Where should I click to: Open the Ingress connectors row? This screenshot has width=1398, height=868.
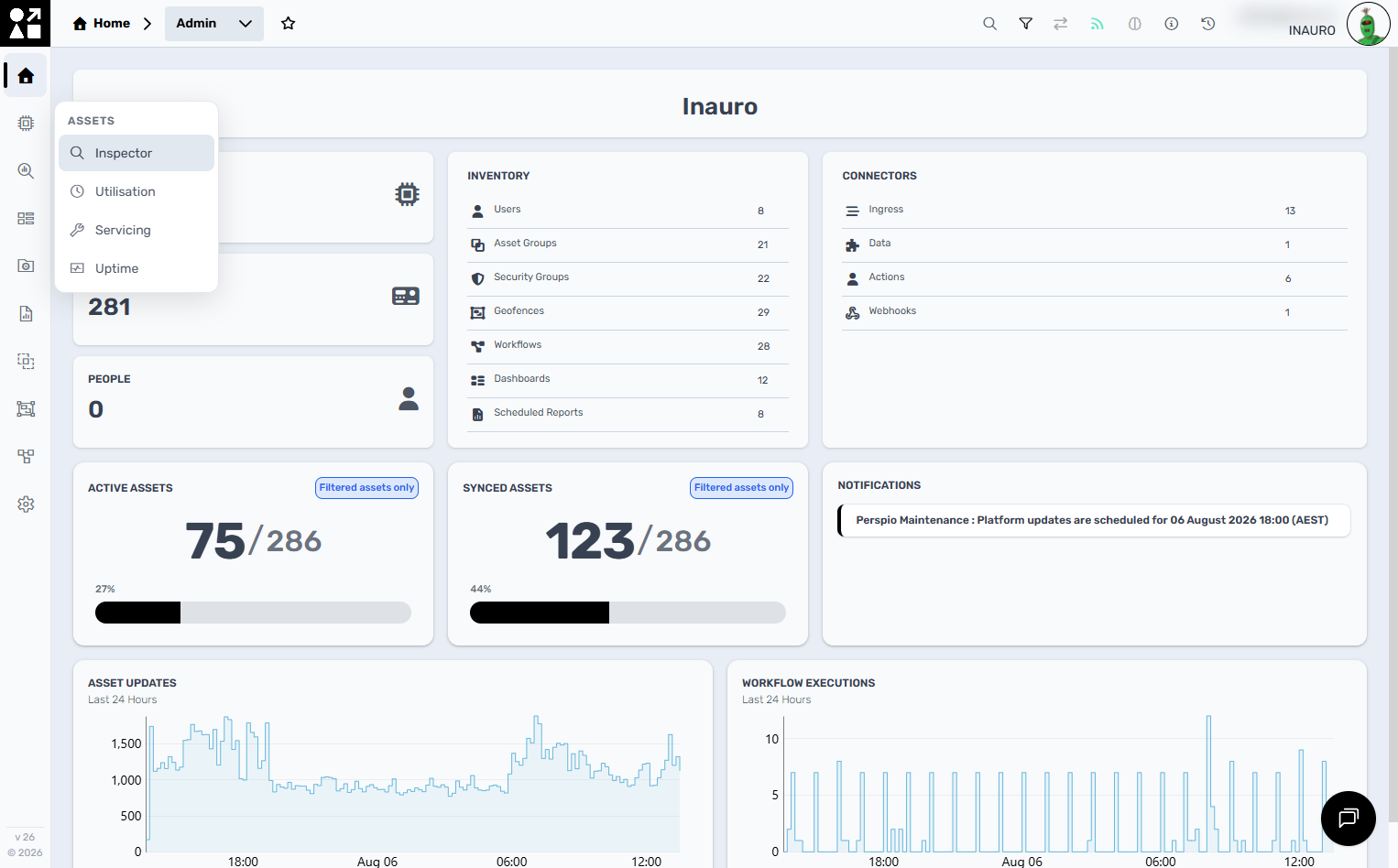pos(1095,211)
